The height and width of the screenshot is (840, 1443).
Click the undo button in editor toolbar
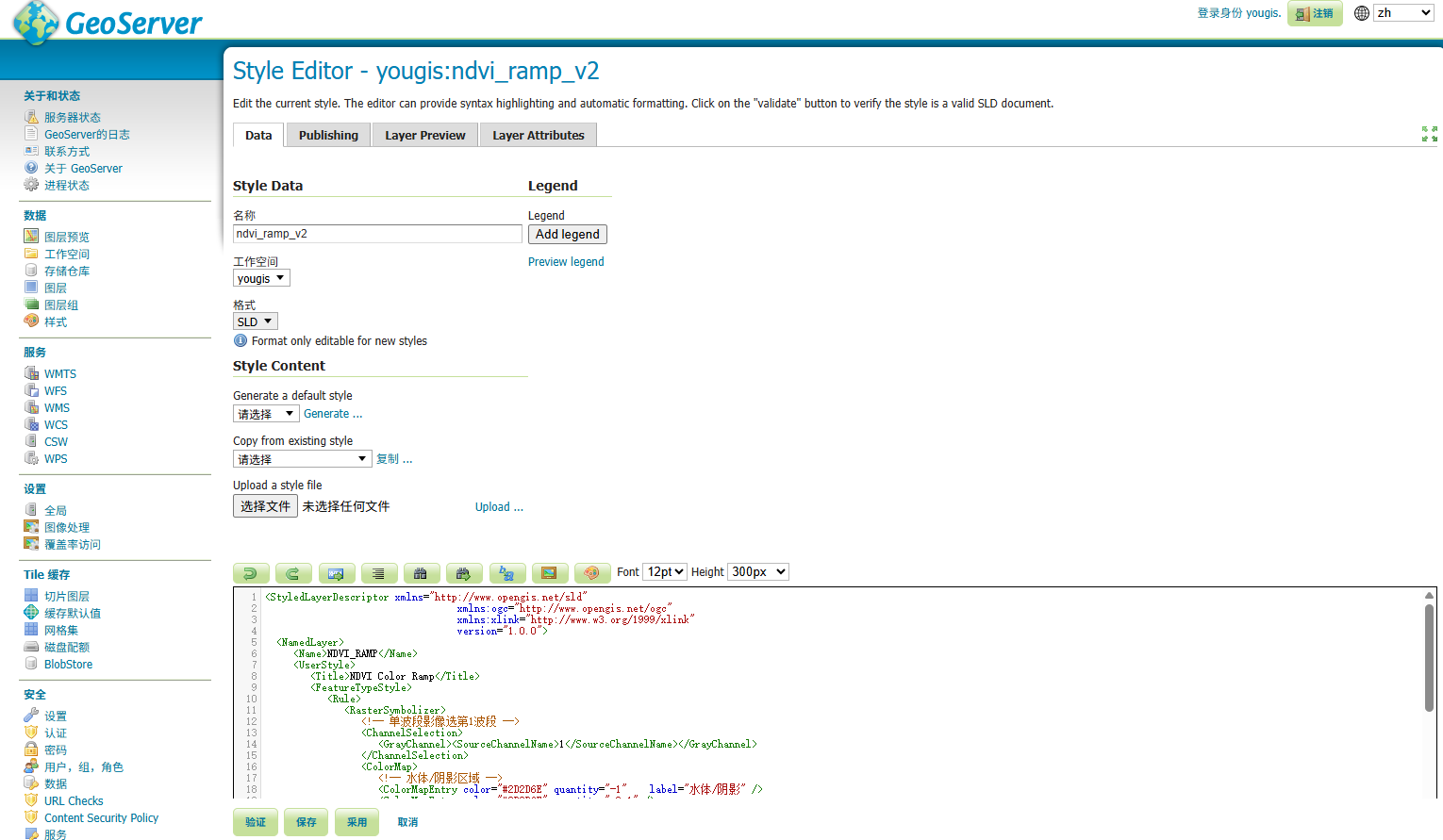pos(251,573)
